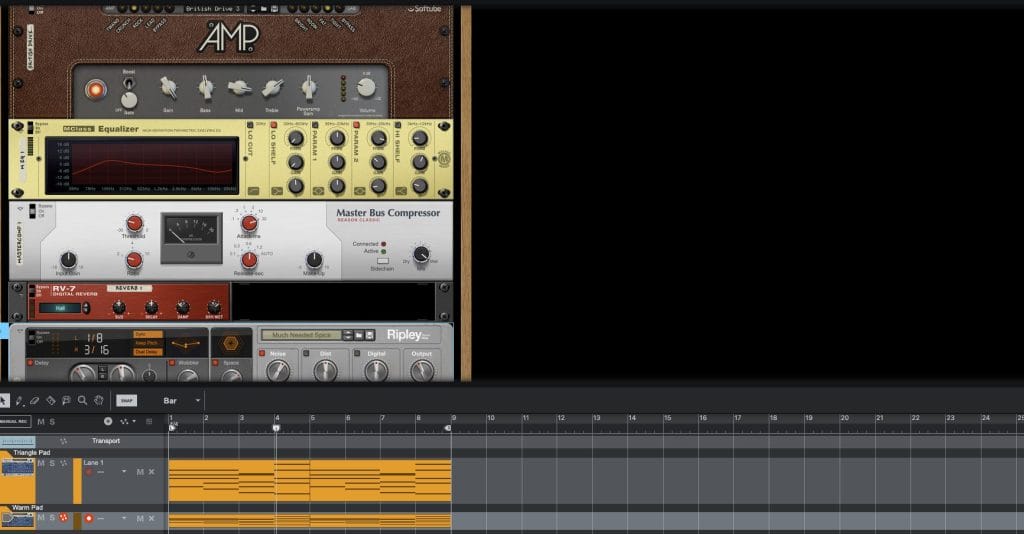Select the Hand tool
This screenshot has height=534, width=1024.
click(98, 400)
